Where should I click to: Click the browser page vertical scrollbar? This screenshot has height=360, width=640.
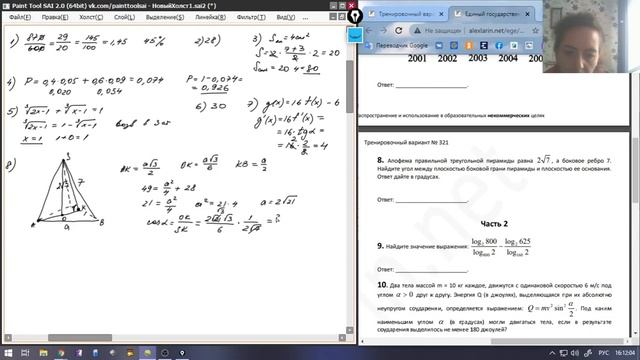636,169
